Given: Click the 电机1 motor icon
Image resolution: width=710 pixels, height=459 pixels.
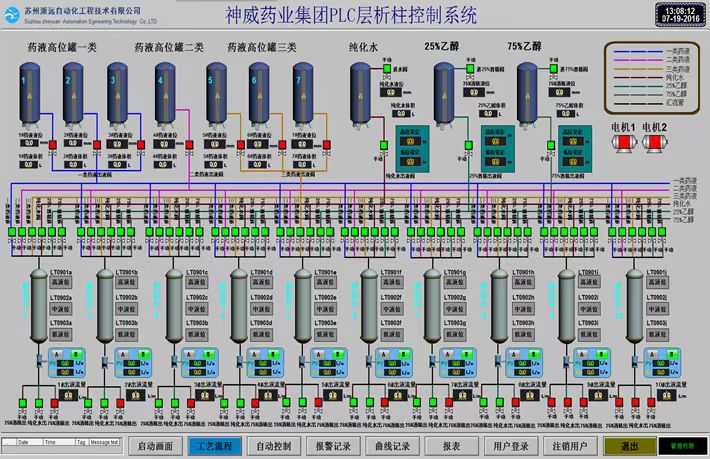Looking at the screenshot, I should click(x=623, y=145).
